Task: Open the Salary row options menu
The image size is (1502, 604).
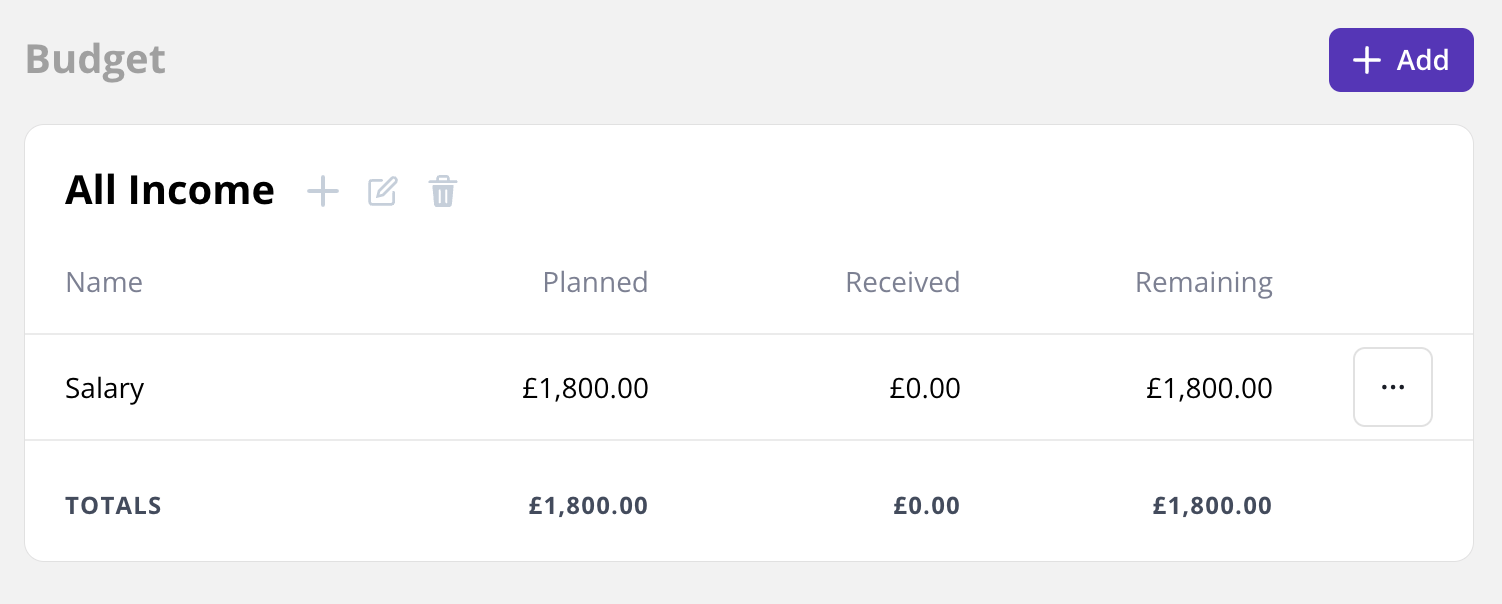Action: coord(1393,387)
